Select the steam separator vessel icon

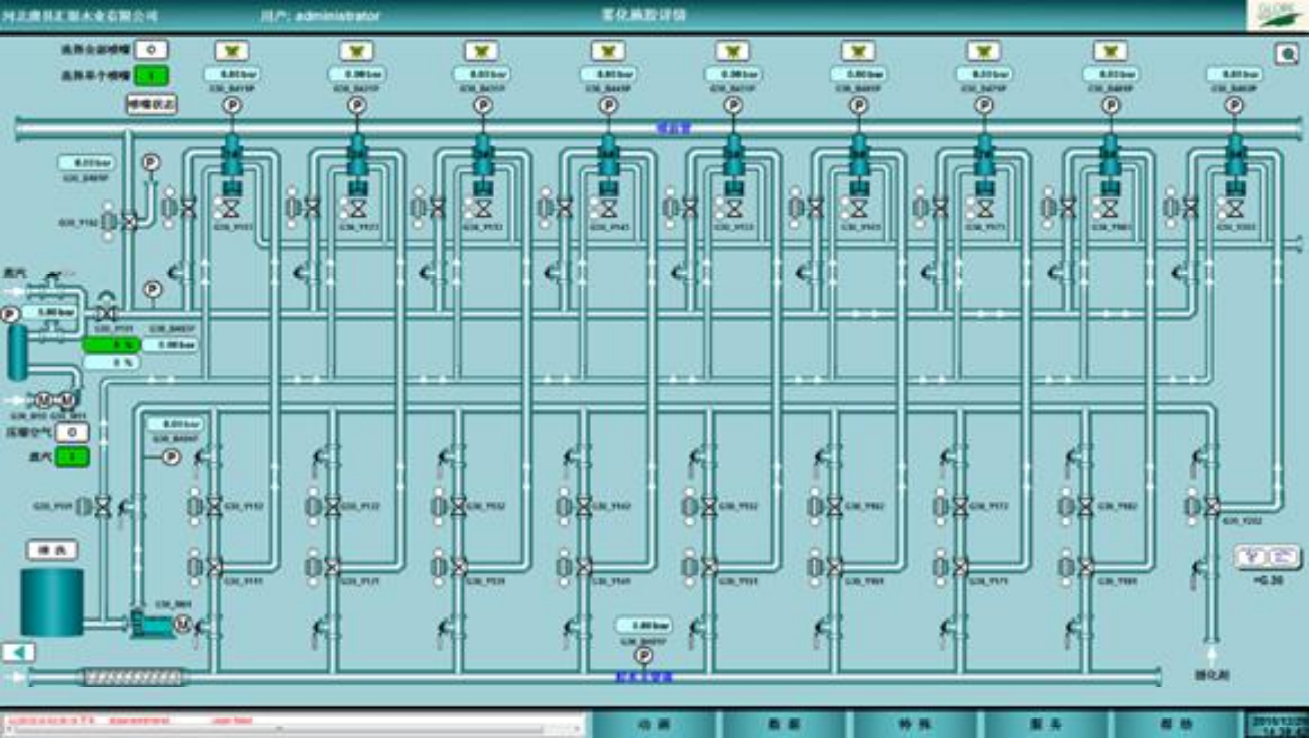coord(17,352)
